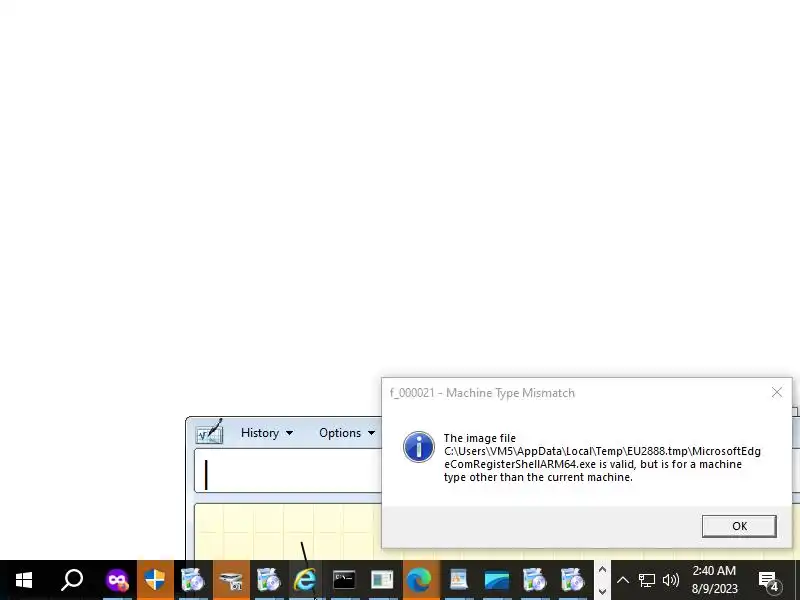This screenshot has width=800, height=600.
Task: Open the Options menu in Math Input Panel
Action: [x=347, y=433]
